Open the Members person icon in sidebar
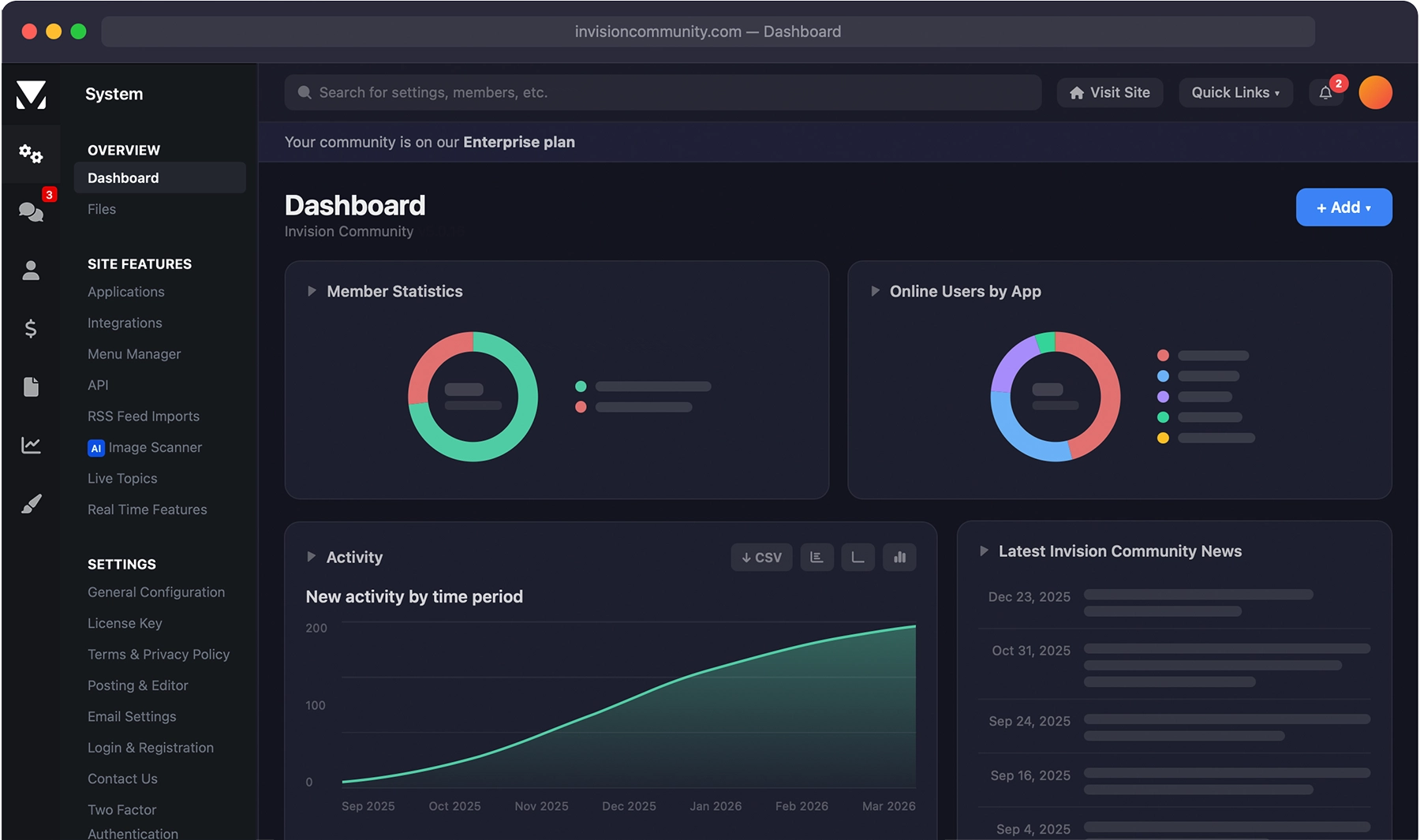This screenshot has width=1420, height=840. pyautogui.click(x=31, y=271)
